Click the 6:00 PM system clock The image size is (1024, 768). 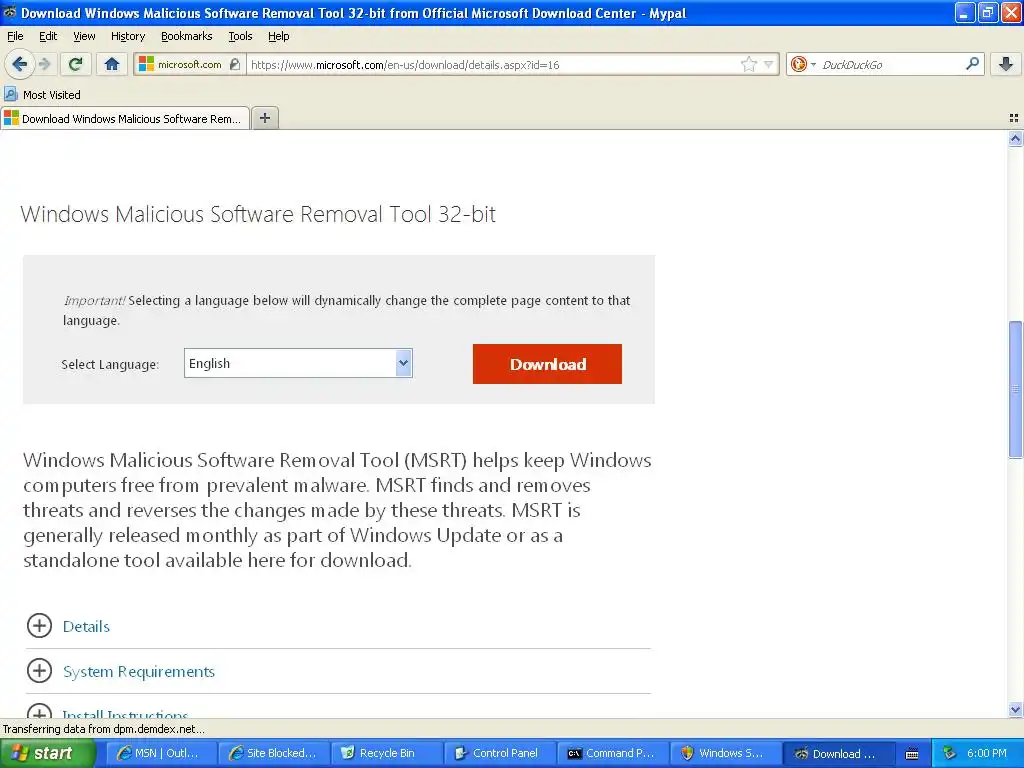coord(987,753)
